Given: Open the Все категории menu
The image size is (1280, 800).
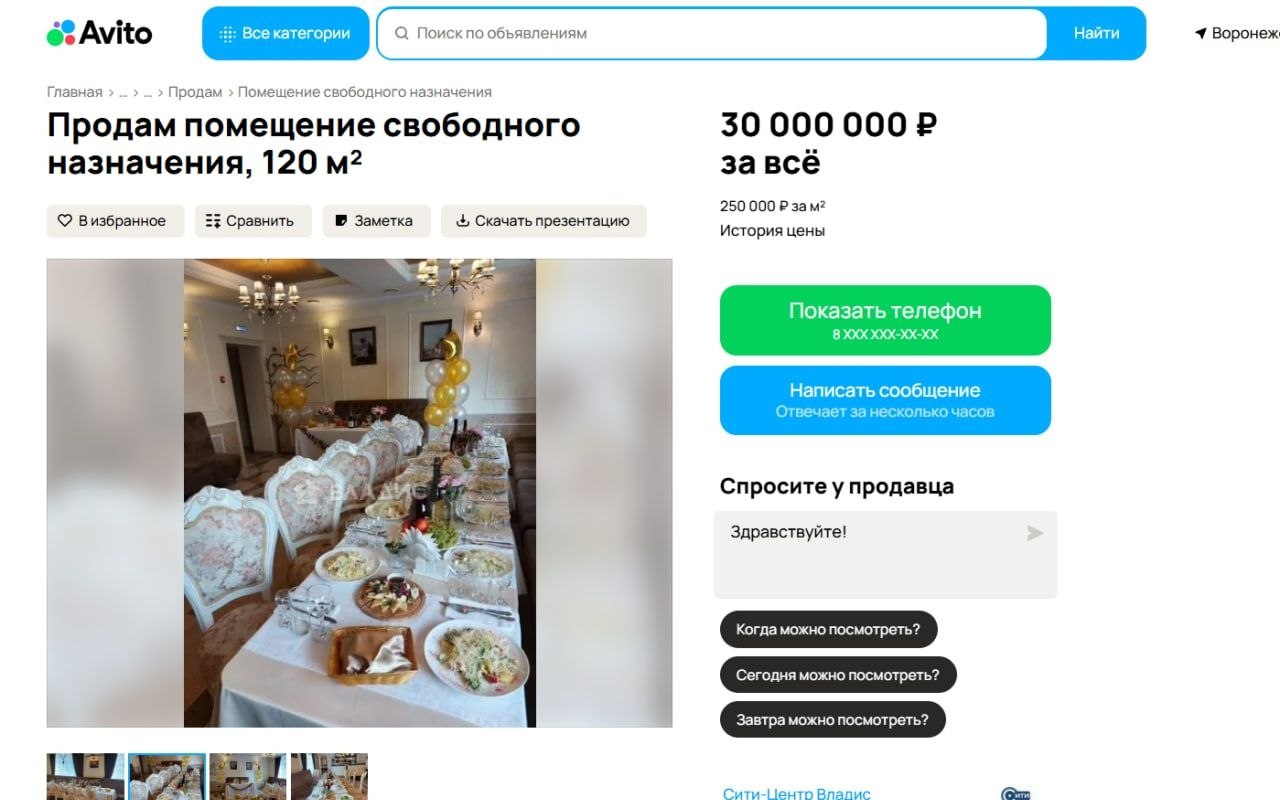Looking at the screenshot, I should coord(286,33).
